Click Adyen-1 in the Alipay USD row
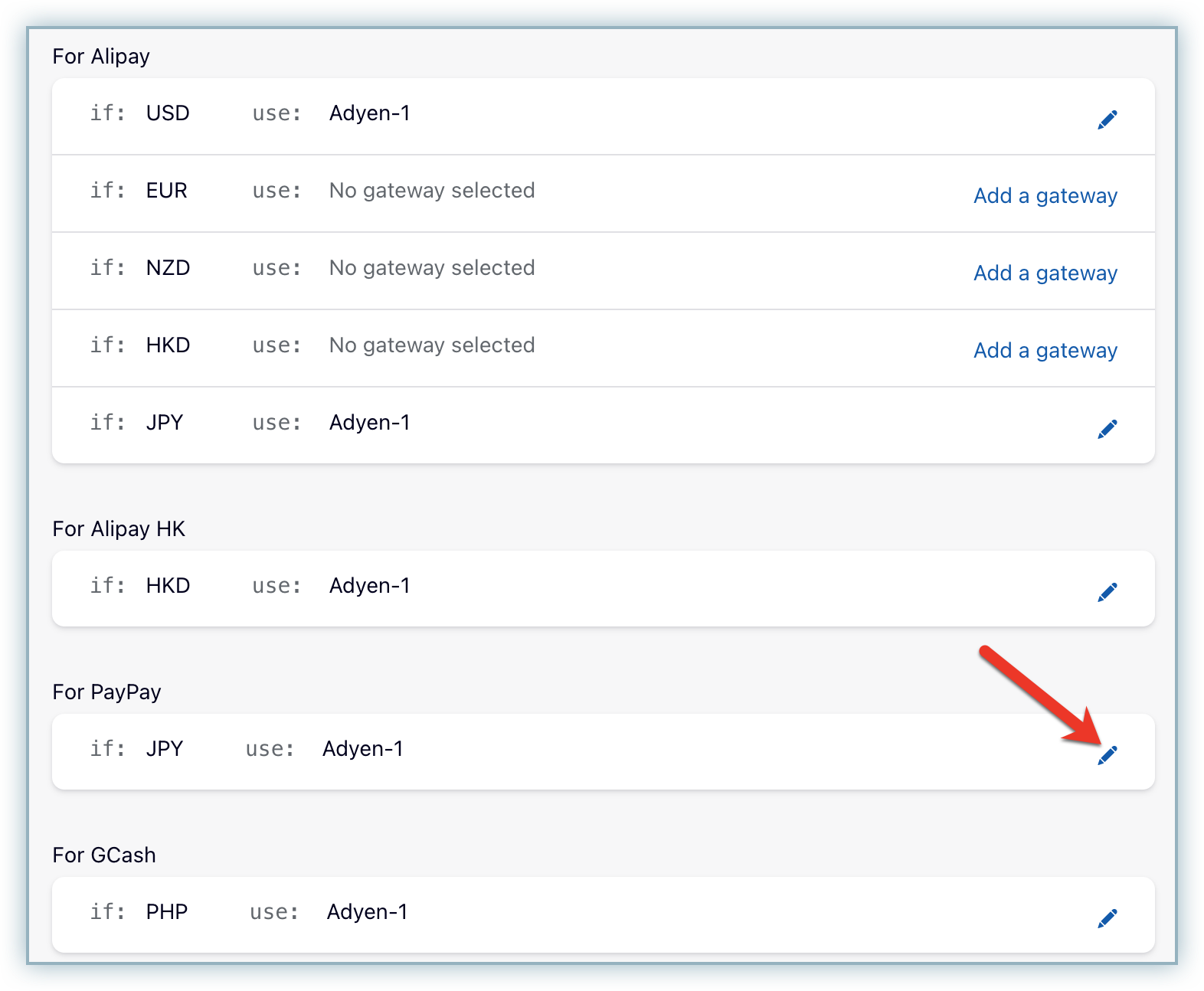This screenshot has height=991, width=1204. click(x=370, y=113)
